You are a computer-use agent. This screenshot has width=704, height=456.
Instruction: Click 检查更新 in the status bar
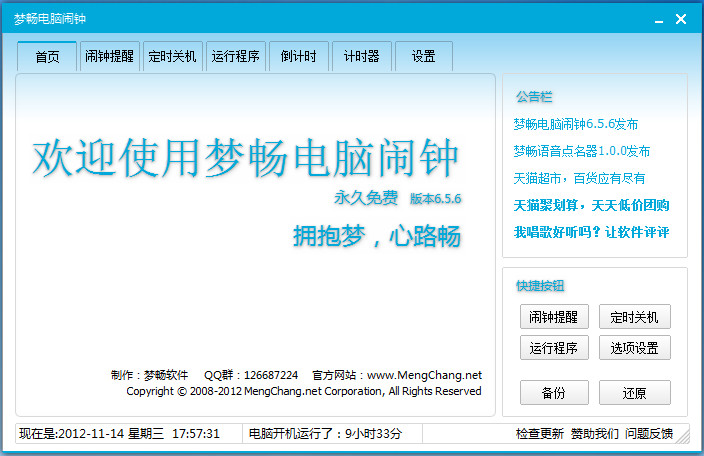[x=540, y=434]
